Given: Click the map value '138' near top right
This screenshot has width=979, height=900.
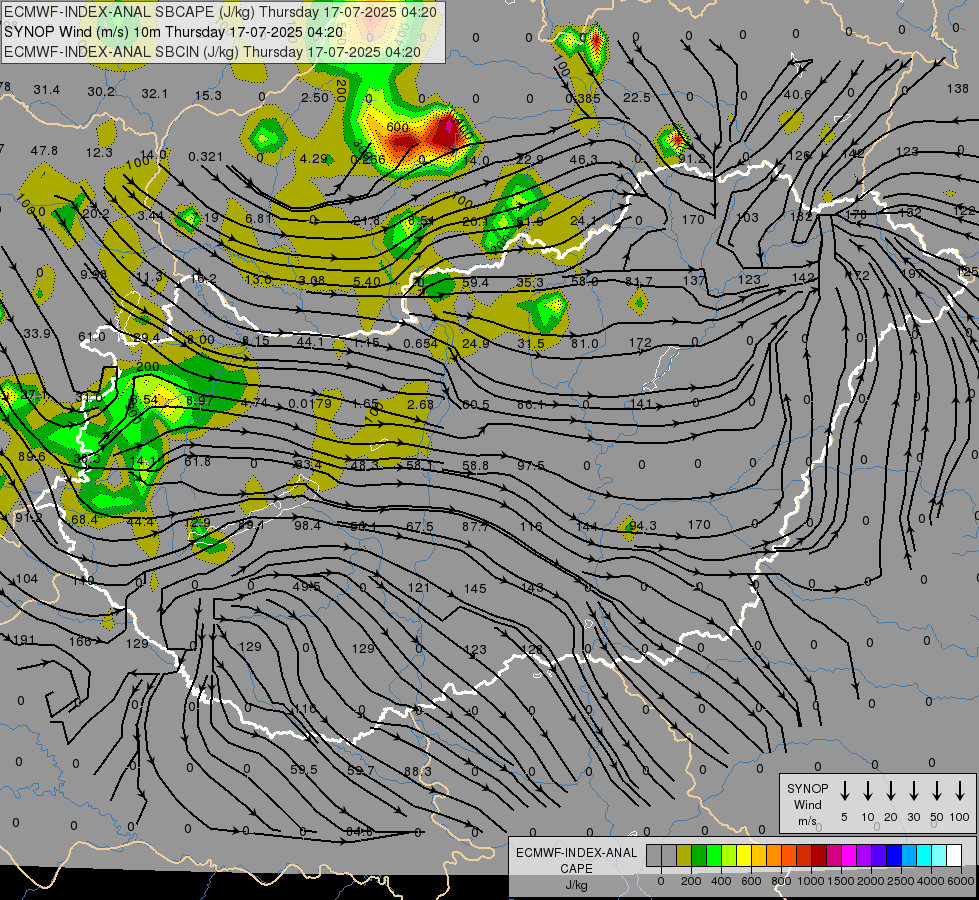Looking at the screenshot, I should tap(957, 89).
